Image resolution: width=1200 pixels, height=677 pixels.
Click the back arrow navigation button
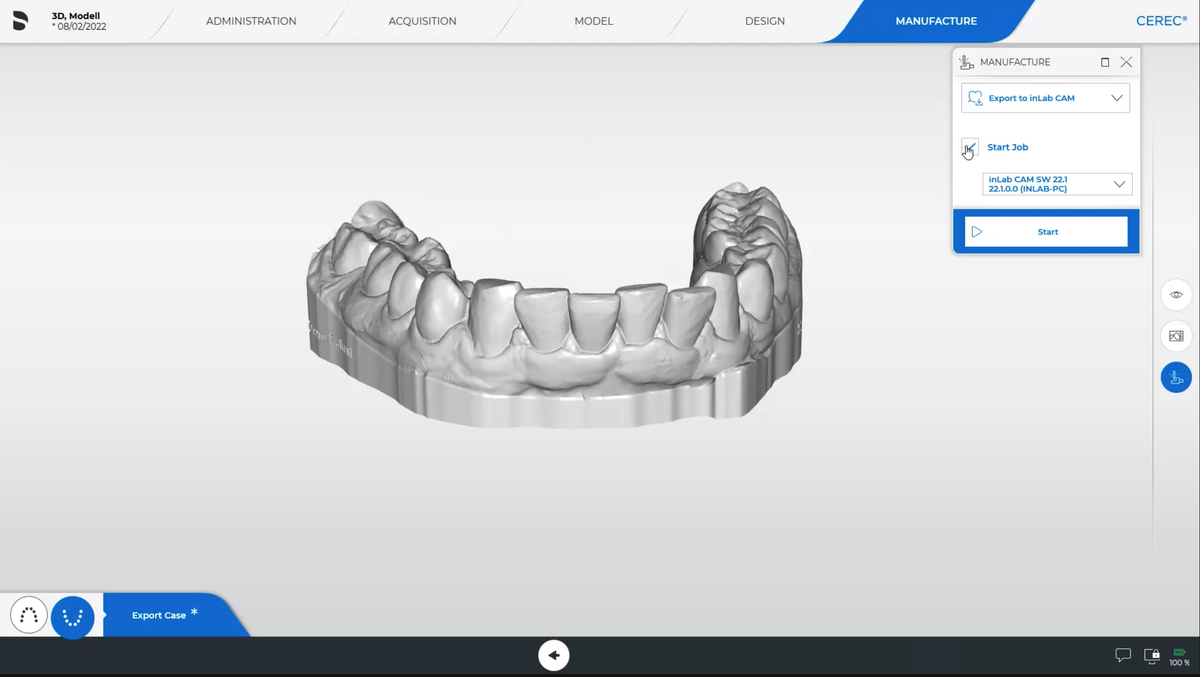(554, 655)
